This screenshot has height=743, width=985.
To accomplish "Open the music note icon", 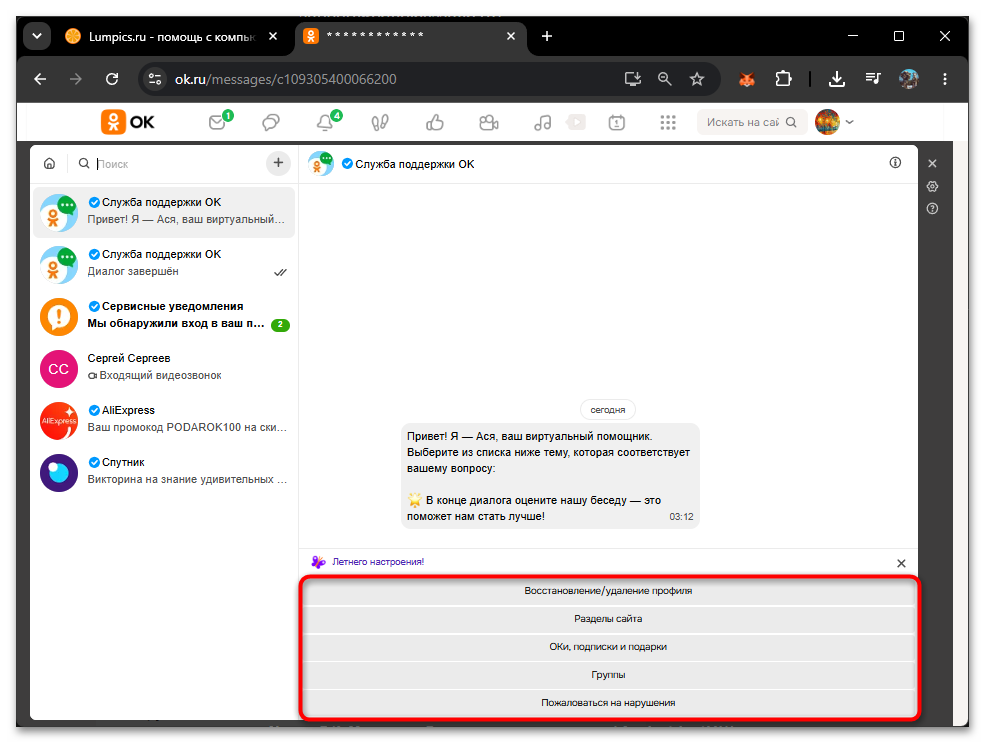I will coord(543,122).
